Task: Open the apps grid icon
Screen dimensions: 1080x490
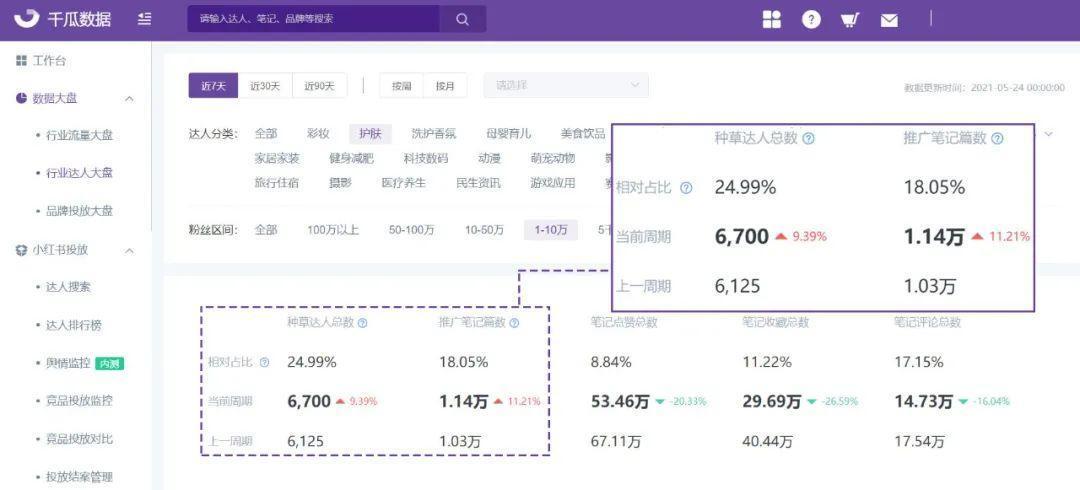Action: [x=771, y=19]
